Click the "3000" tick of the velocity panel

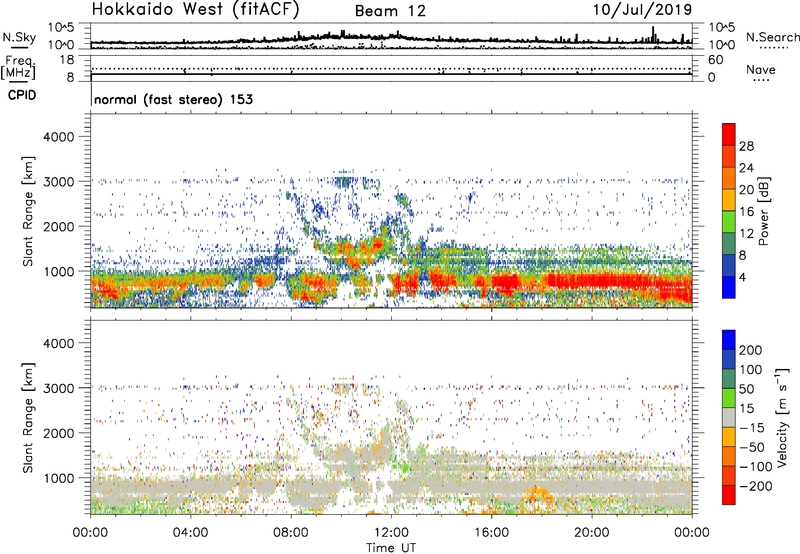pyautogui.click(x=58, y=389)
